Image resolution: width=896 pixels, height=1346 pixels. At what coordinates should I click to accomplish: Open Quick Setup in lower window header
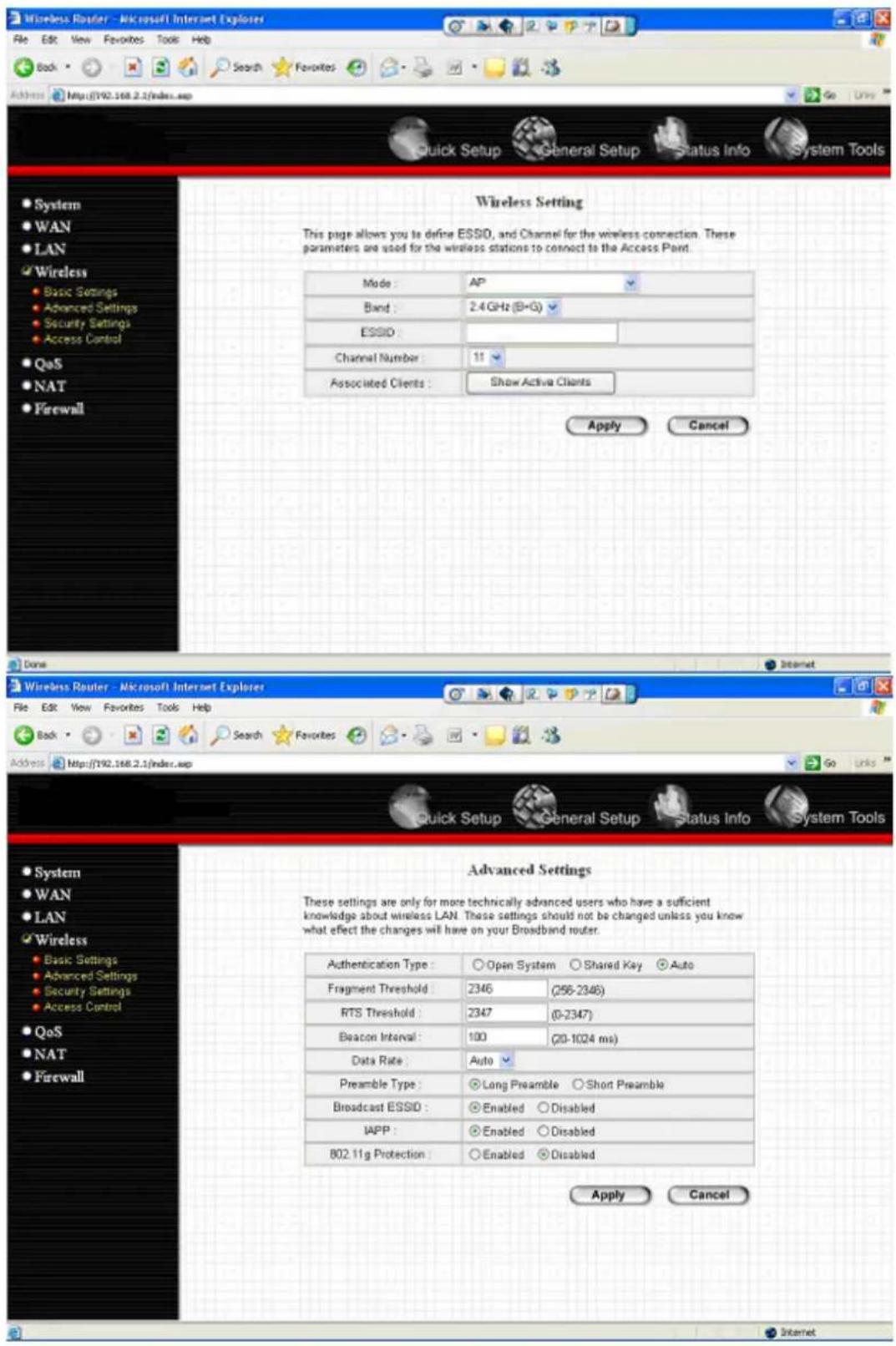click(446, 808)
